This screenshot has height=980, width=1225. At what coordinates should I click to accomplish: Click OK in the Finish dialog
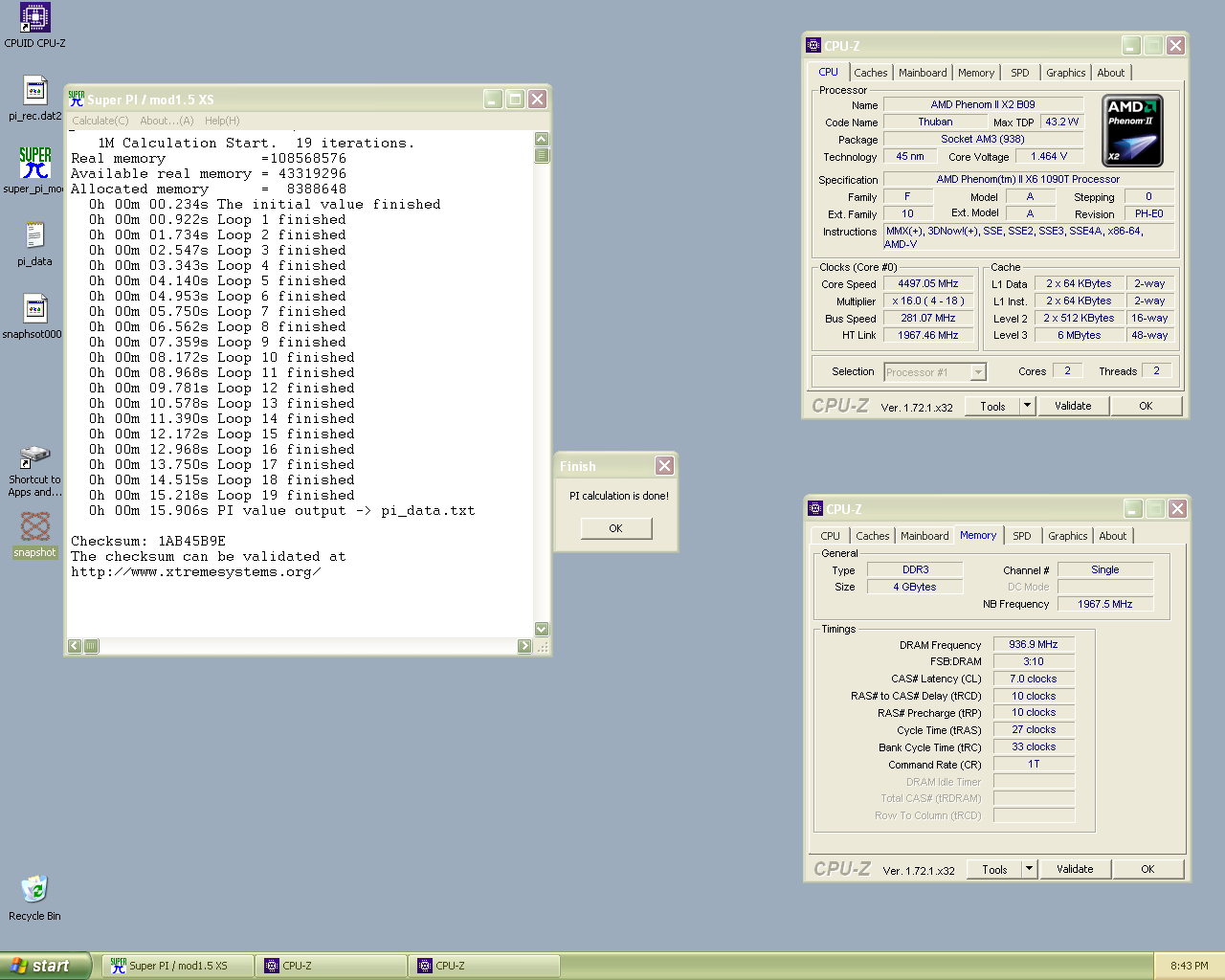coord(615,528)
